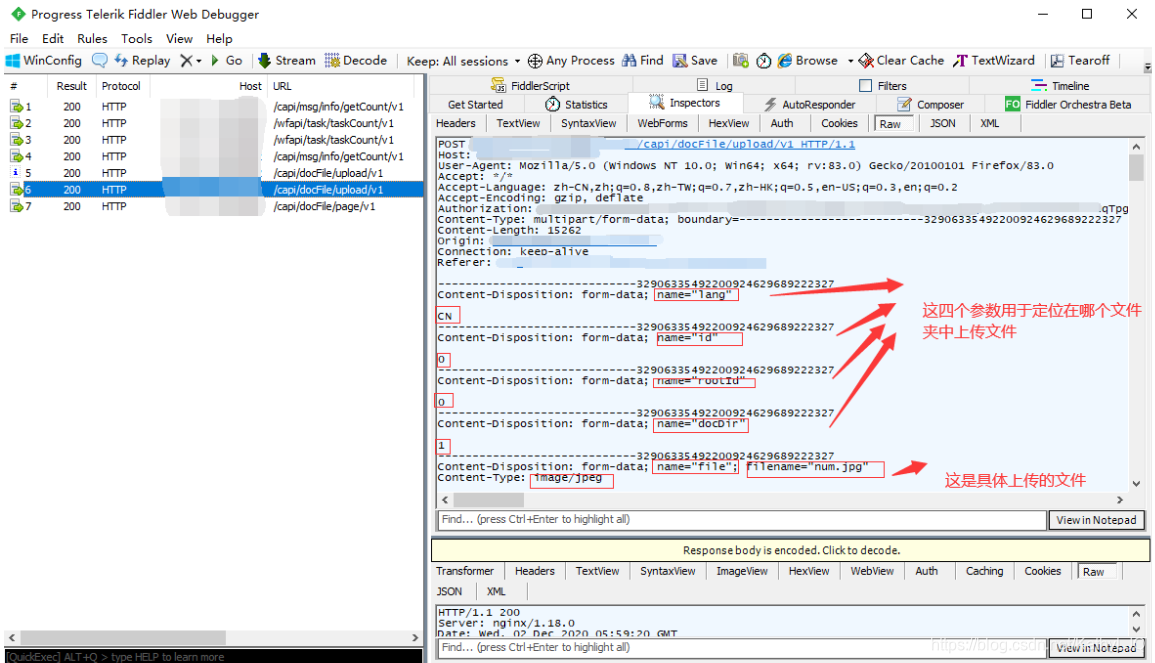Select the request Cookies inspector tab
The height and width of the screenshot is (663, 1155).
pyautogui.click(x=839, y=123)
